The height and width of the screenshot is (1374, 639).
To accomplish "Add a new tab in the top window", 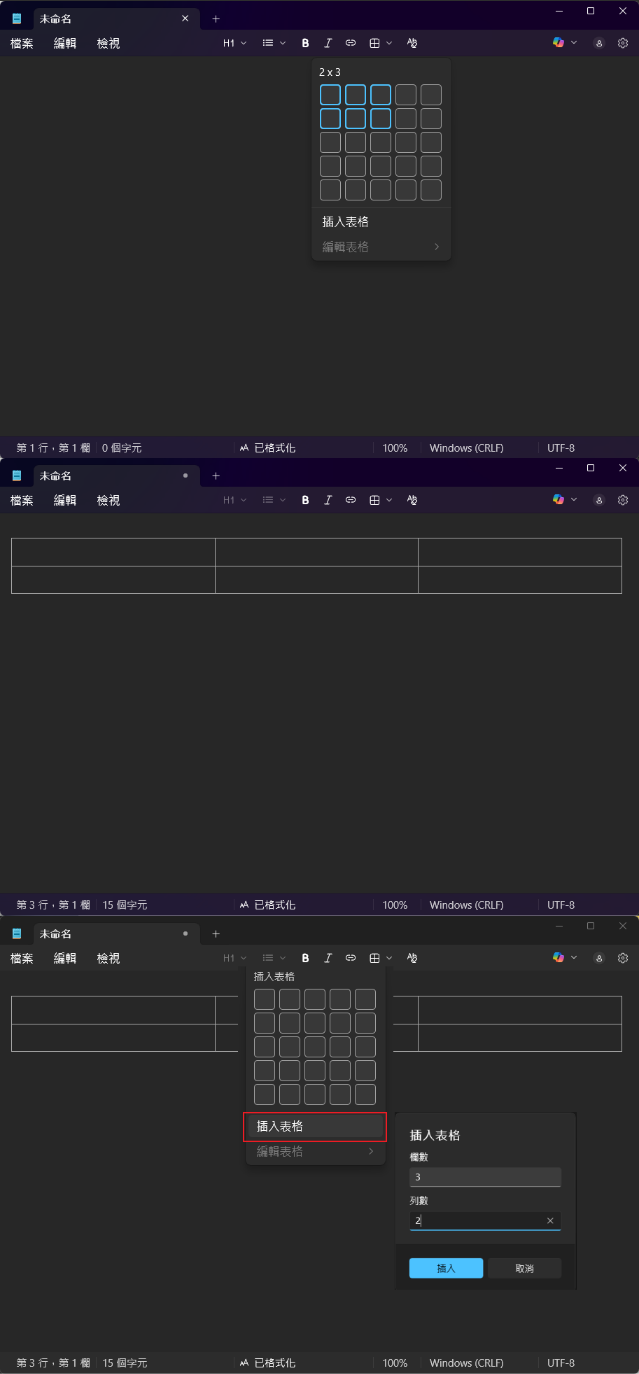I will [215, 18].
